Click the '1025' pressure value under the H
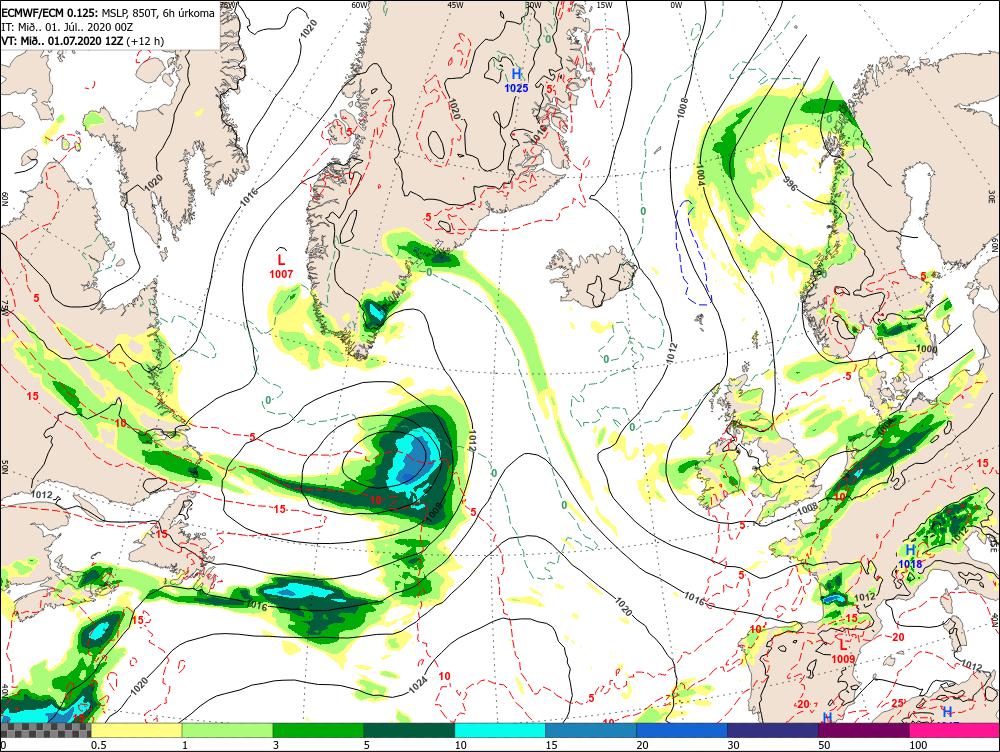The image size is (1000, 752). 517,88
